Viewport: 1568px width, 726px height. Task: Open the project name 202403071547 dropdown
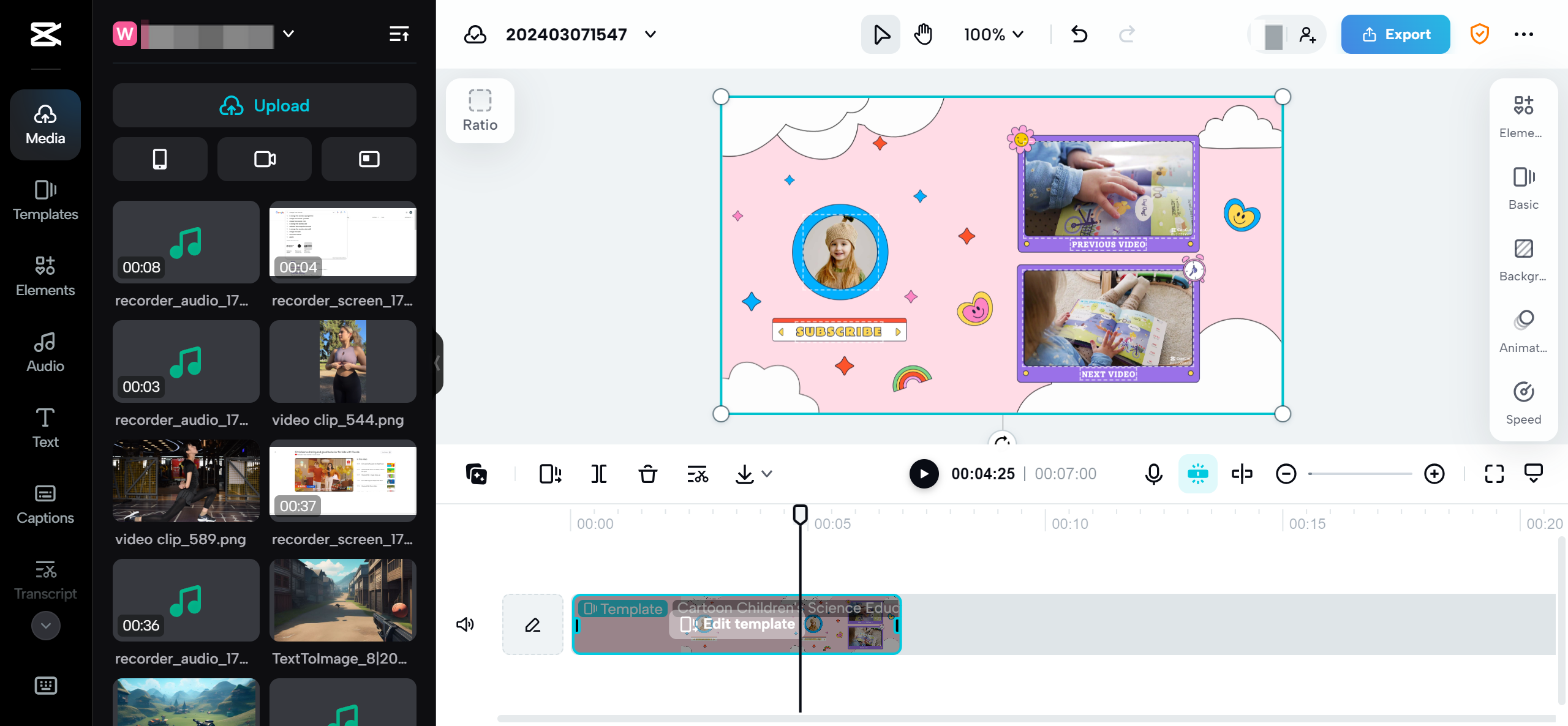(650, 34)
